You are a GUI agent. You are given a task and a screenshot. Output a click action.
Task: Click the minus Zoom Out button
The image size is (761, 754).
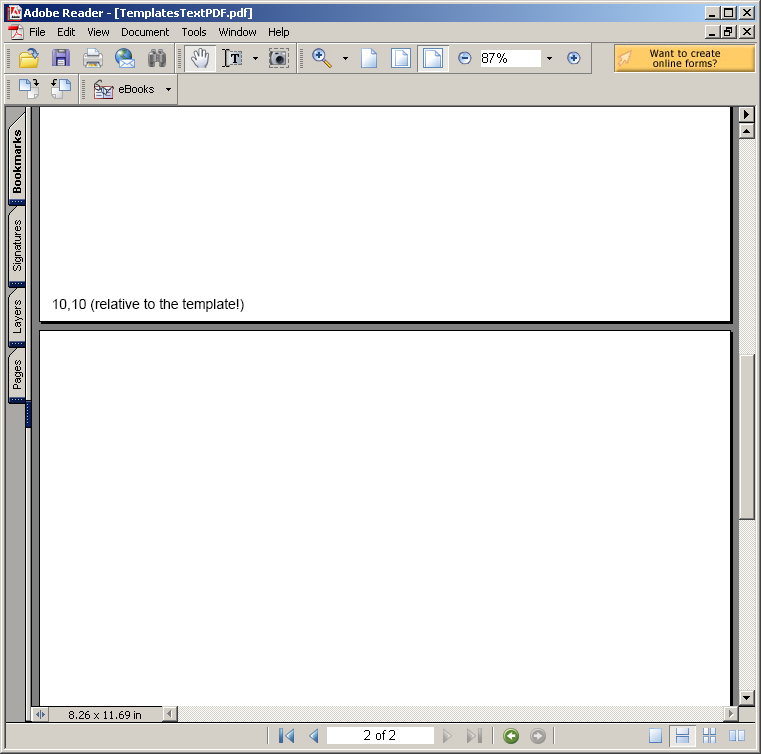pos(464,58)
